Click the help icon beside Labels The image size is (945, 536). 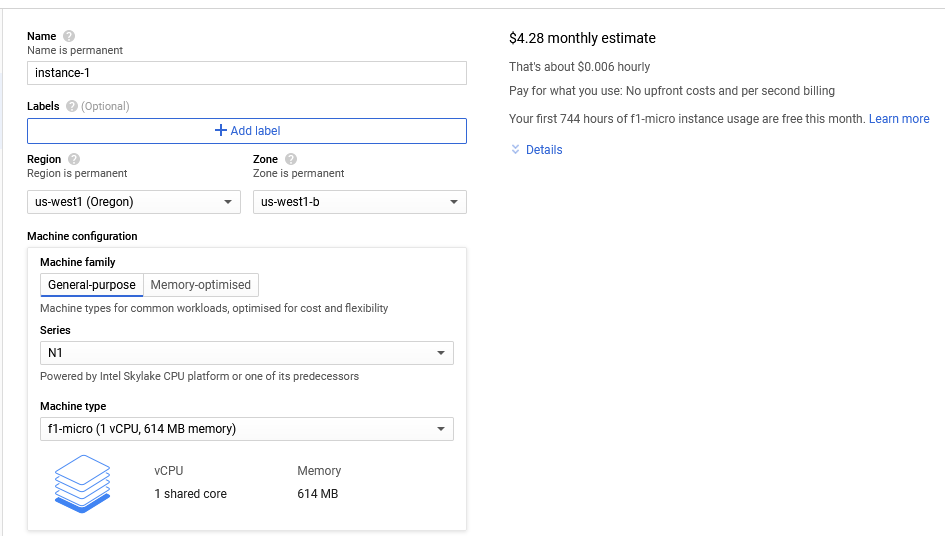(72, 106)
